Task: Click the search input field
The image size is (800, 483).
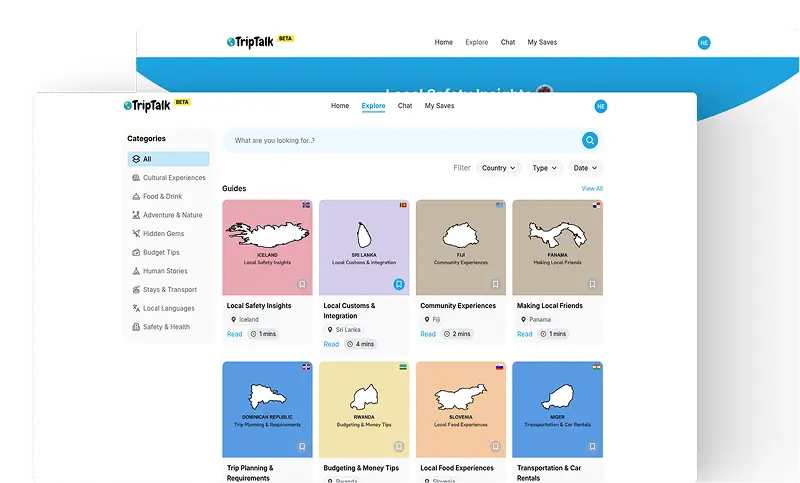Action: coord(400,141)
